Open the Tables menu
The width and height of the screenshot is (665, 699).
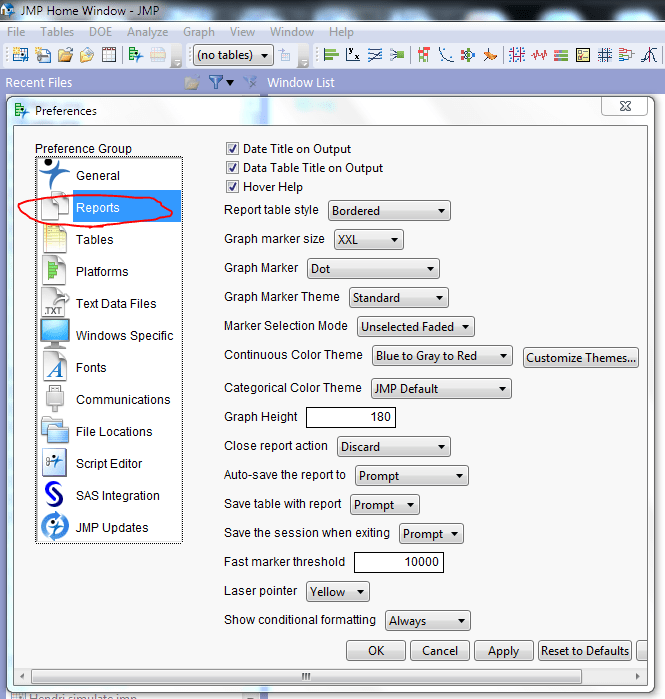(x=57, y=32)
